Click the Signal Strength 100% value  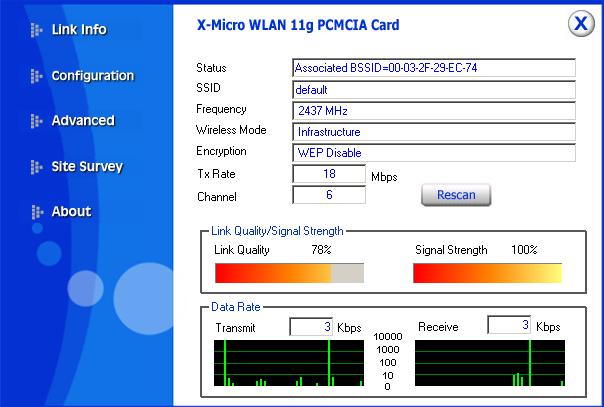click(x=524, y=250)
